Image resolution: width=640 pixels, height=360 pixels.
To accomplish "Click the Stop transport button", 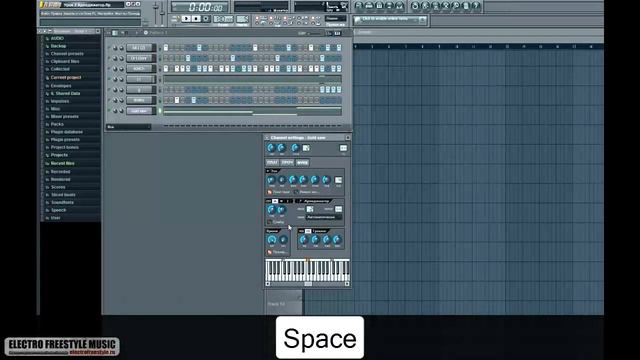I will (196, 19).
